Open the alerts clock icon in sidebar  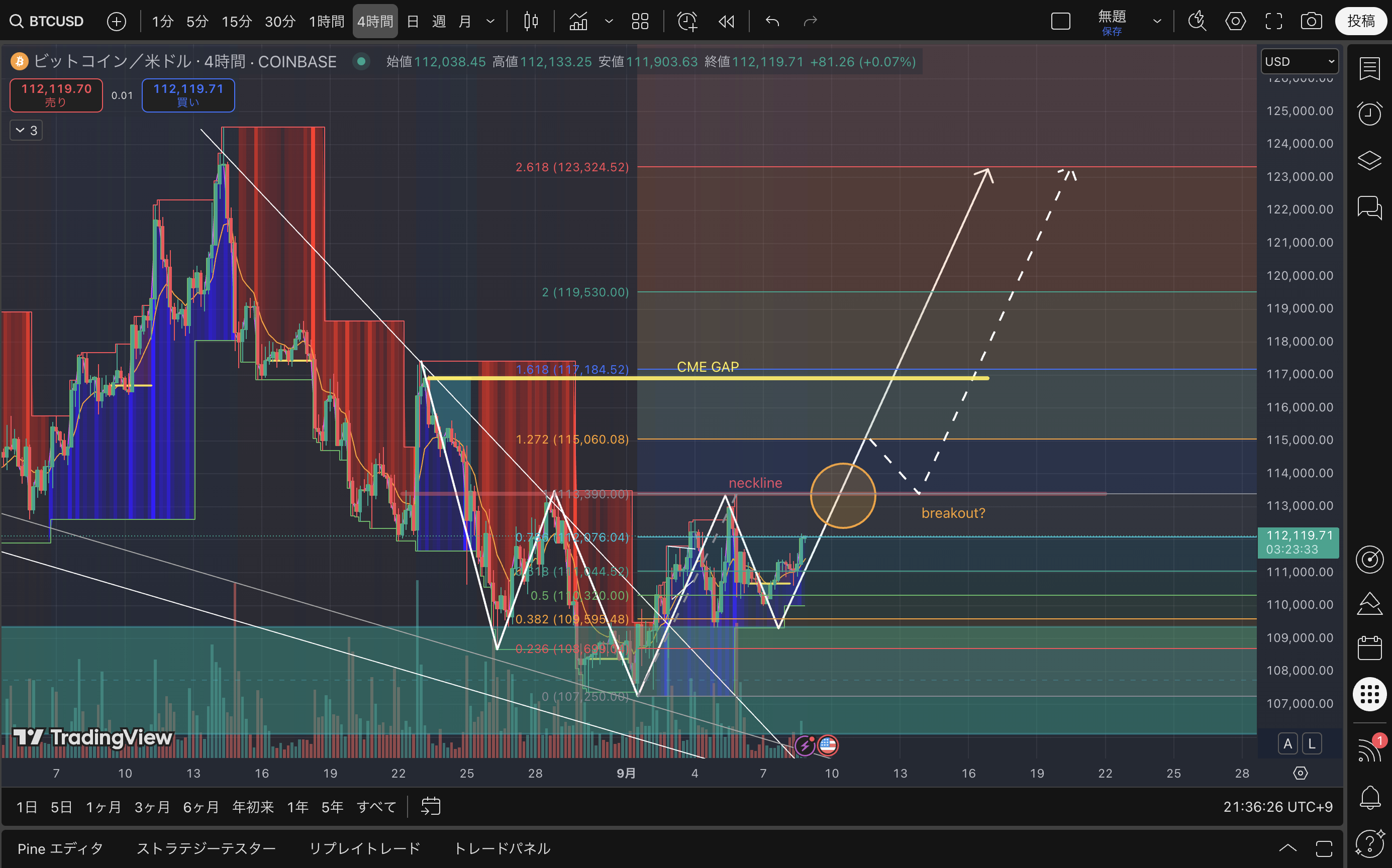pyautogui.click(x=1369, y=114)
